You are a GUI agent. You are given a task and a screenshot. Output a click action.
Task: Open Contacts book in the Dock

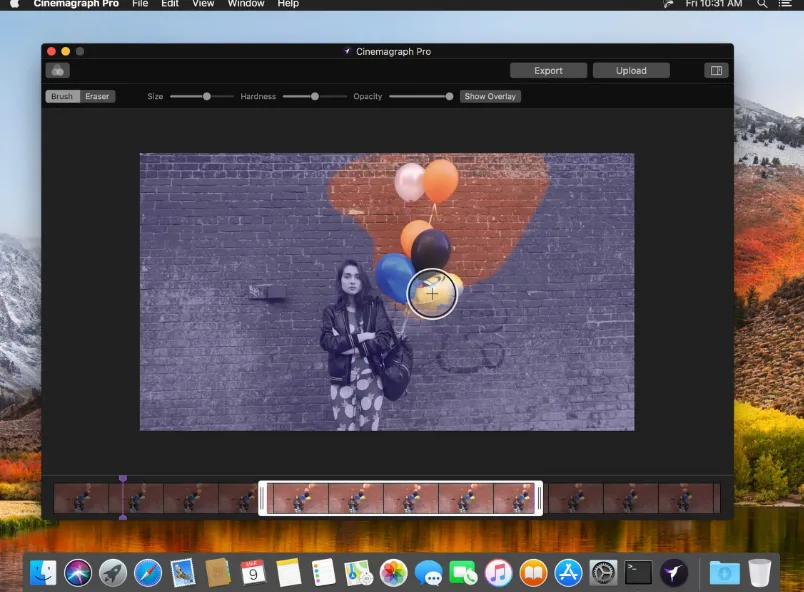point(218,573)
